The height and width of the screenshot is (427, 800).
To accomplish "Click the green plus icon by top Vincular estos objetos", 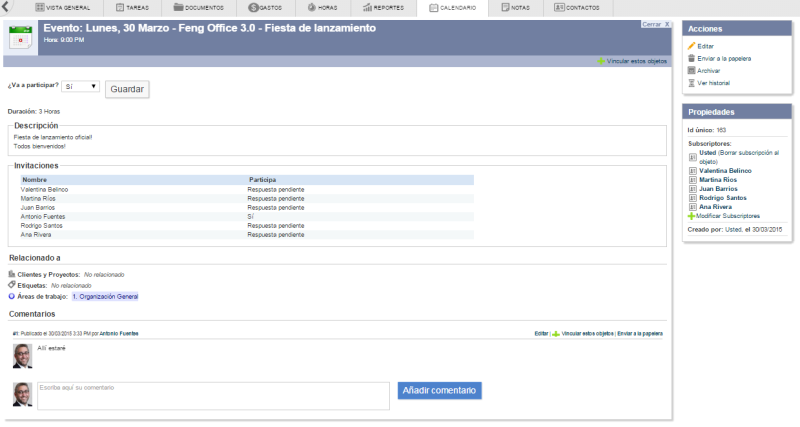I will click(601, 61).
